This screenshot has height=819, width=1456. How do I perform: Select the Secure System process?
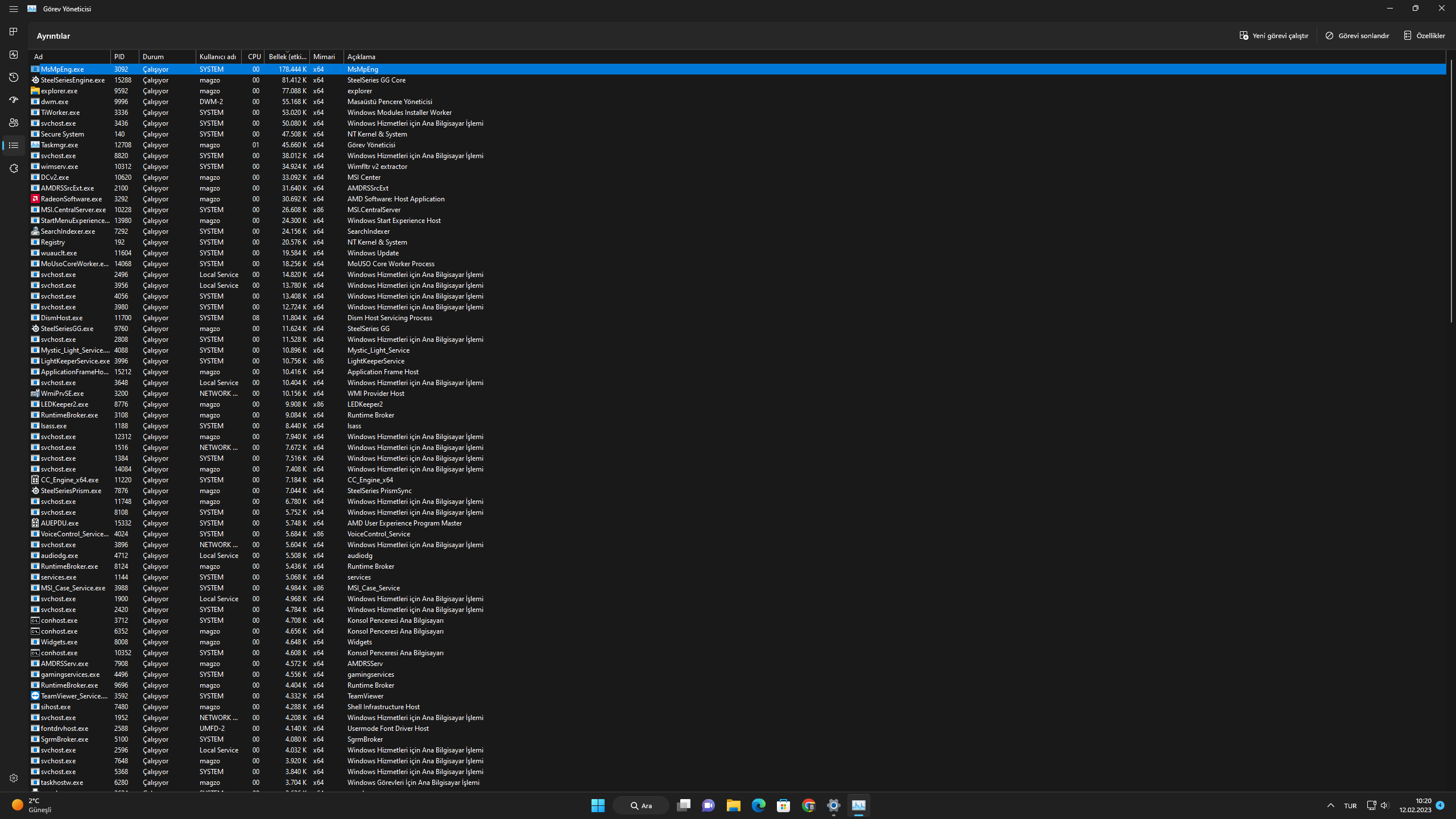(x=738, y=134)
